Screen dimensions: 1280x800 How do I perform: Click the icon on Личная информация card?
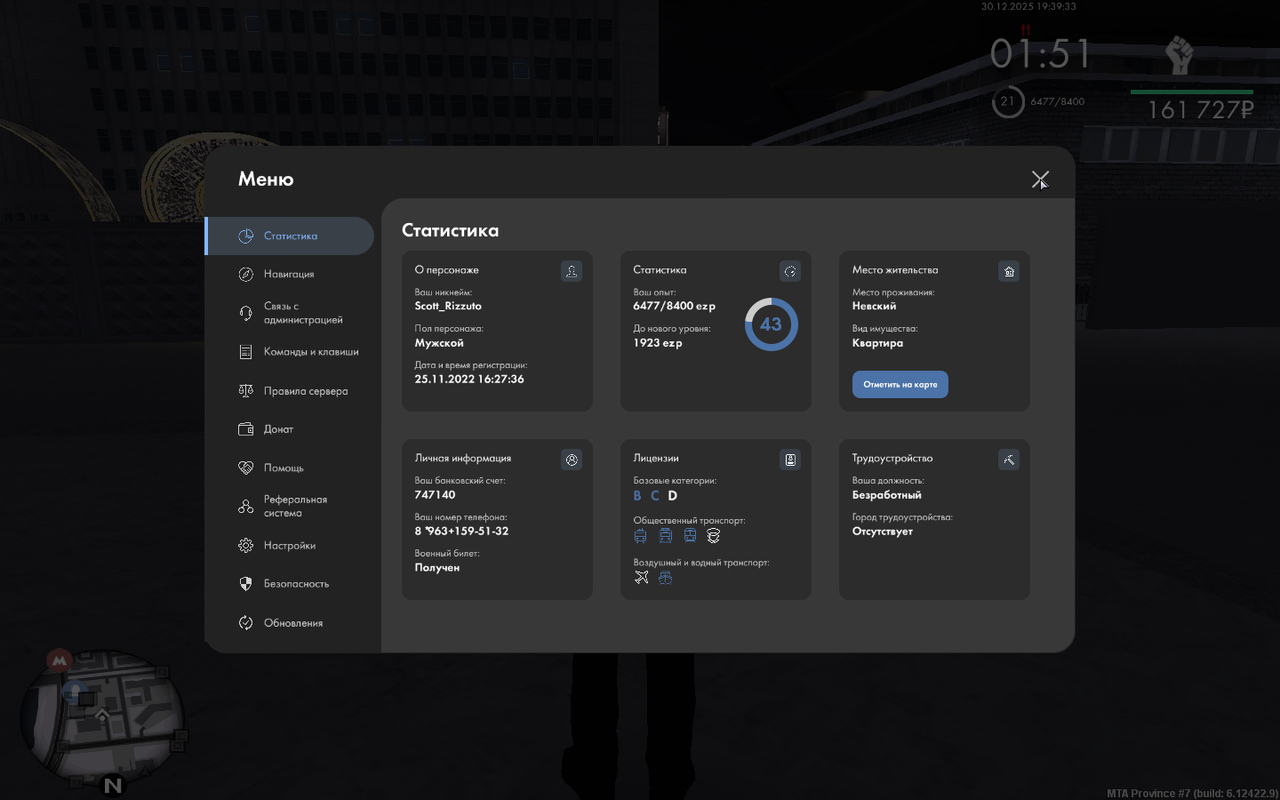571,460
